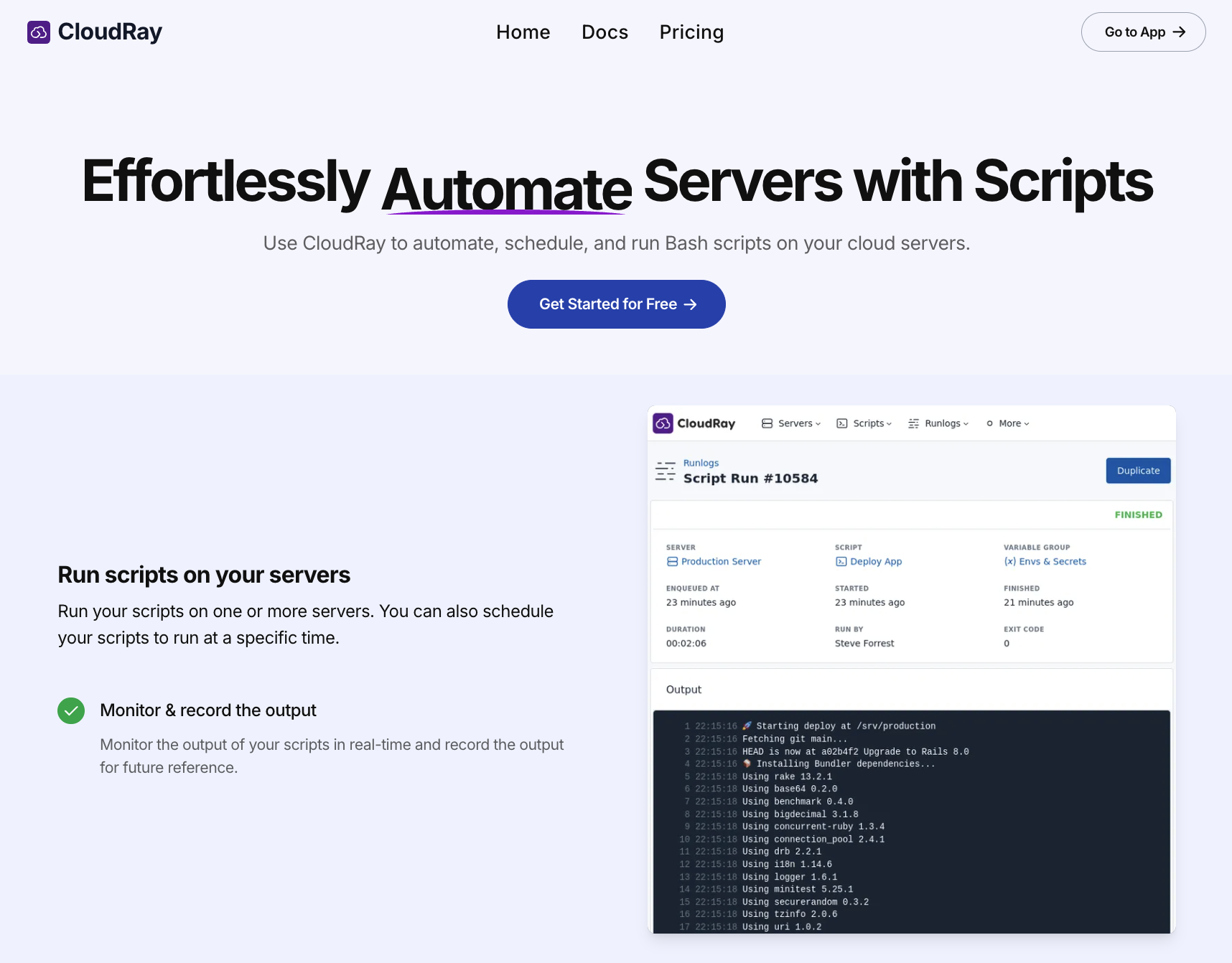Screen dimensions: 1232x963
Task: Click the More circle icon in app header
Action: click(989, 423)
